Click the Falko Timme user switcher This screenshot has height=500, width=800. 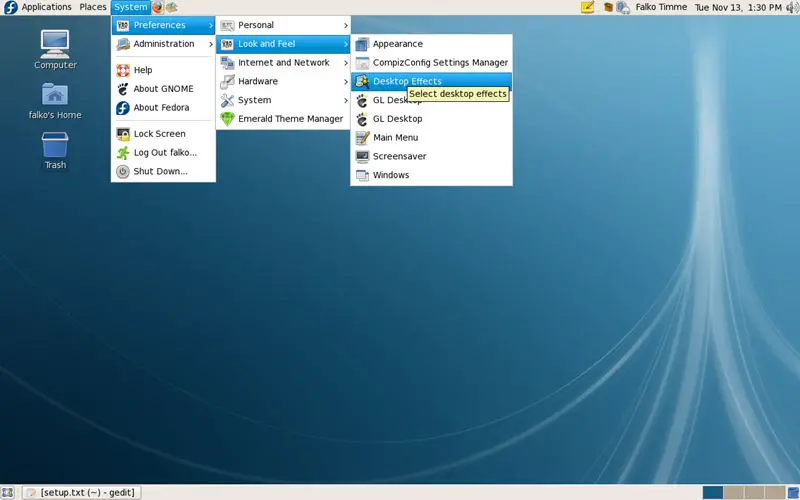661,7
